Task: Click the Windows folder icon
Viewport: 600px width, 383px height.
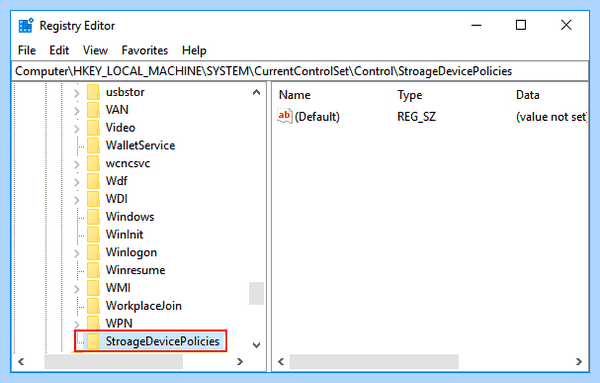Action: coord(93,217)
